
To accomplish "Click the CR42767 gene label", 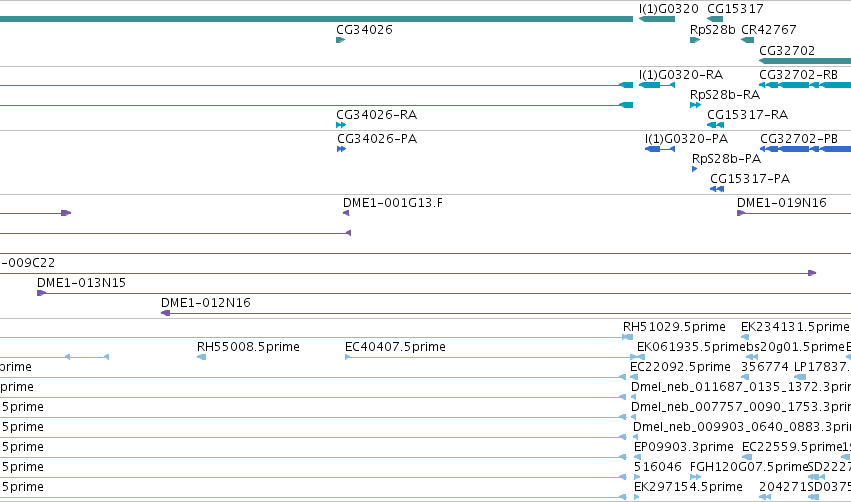I will click(769, 30).
